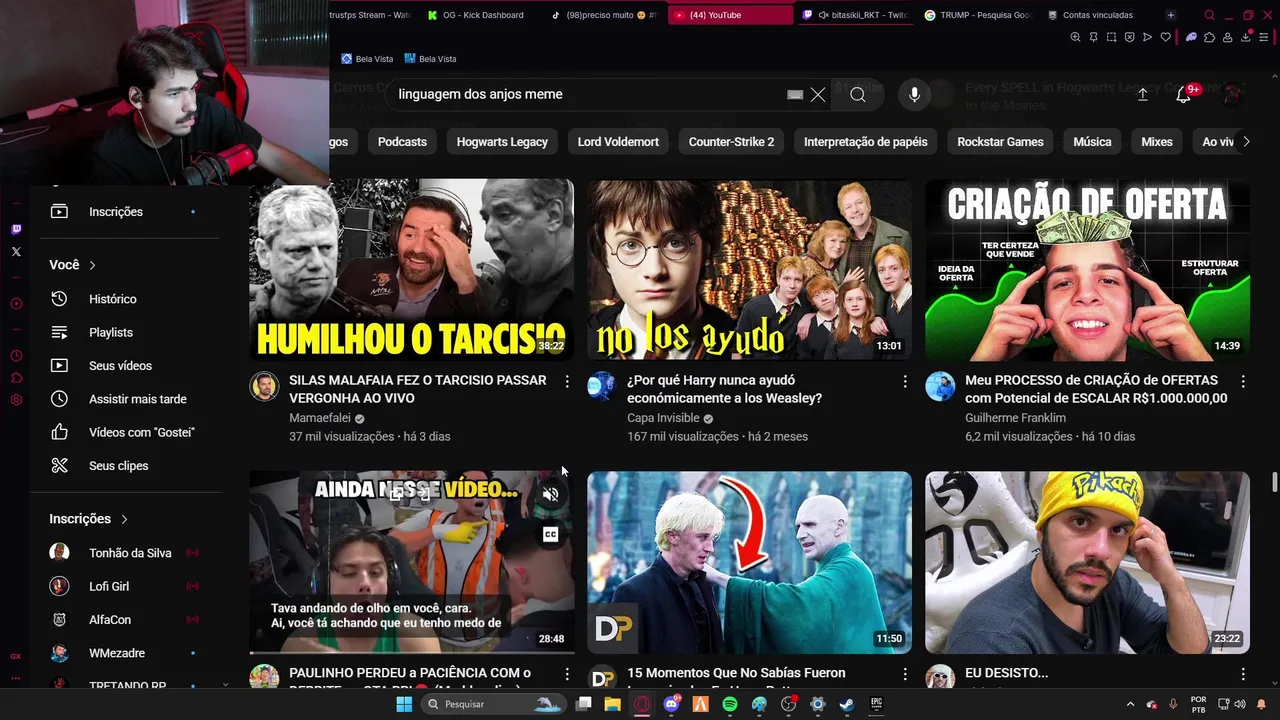Select the Hogwarts Legacy category chip
The image size is (1280, 720).
coord(502,142)
